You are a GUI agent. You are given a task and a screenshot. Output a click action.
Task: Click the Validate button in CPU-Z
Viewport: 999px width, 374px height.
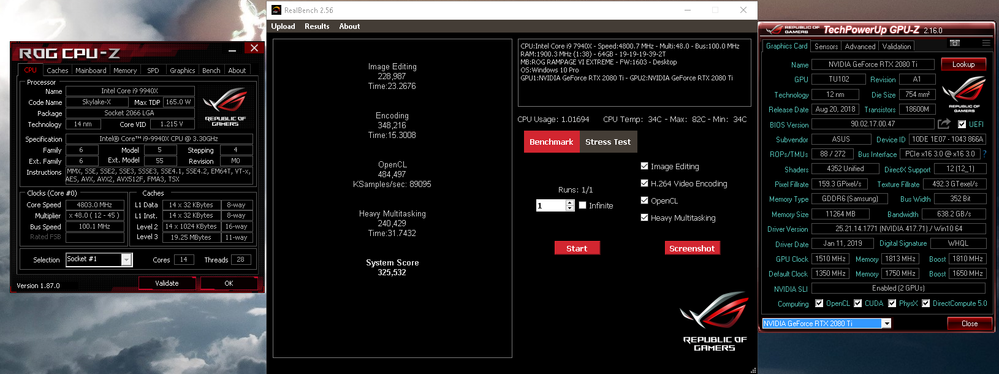pyautogui.click(x=167, y=283)
